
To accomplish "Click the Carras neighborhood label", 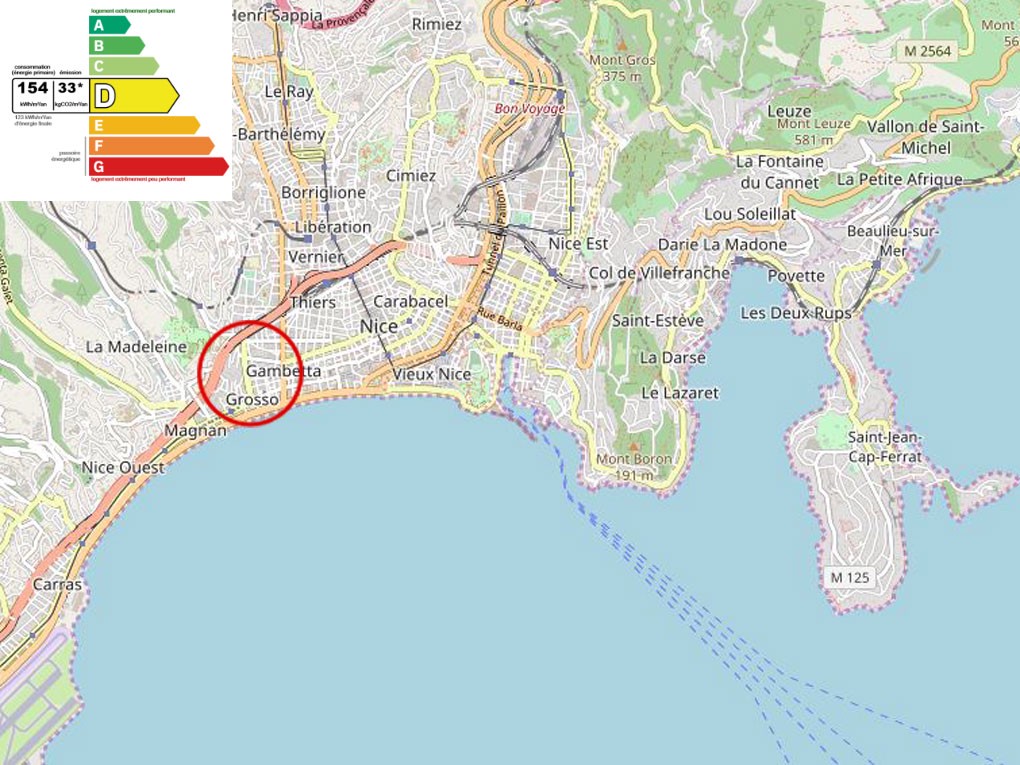I will pos(57,584).
